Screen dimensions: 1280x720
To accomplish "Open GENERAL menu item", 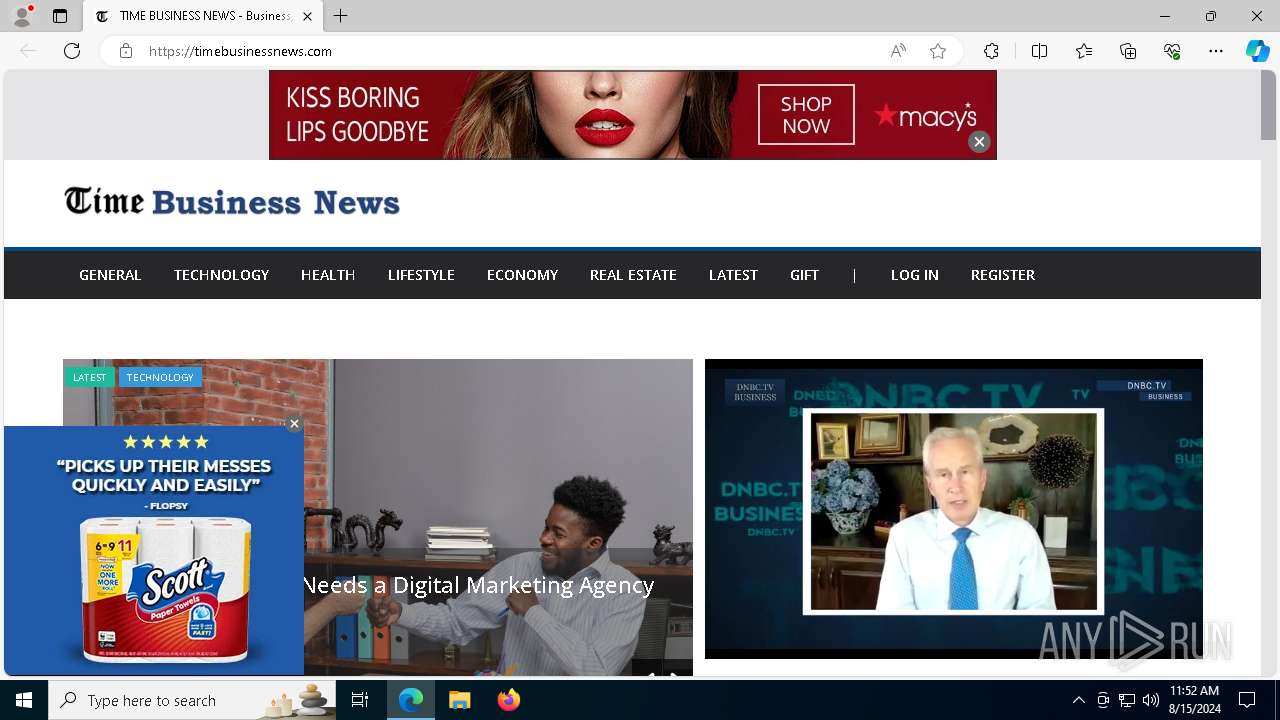I will (x=110, y=275).
